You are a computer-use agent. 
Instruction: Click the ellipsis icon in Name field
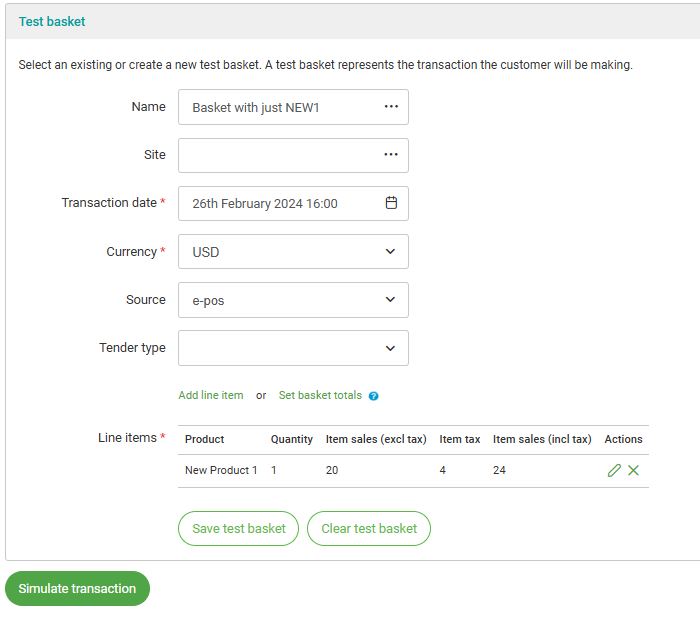tap(391, 107)
